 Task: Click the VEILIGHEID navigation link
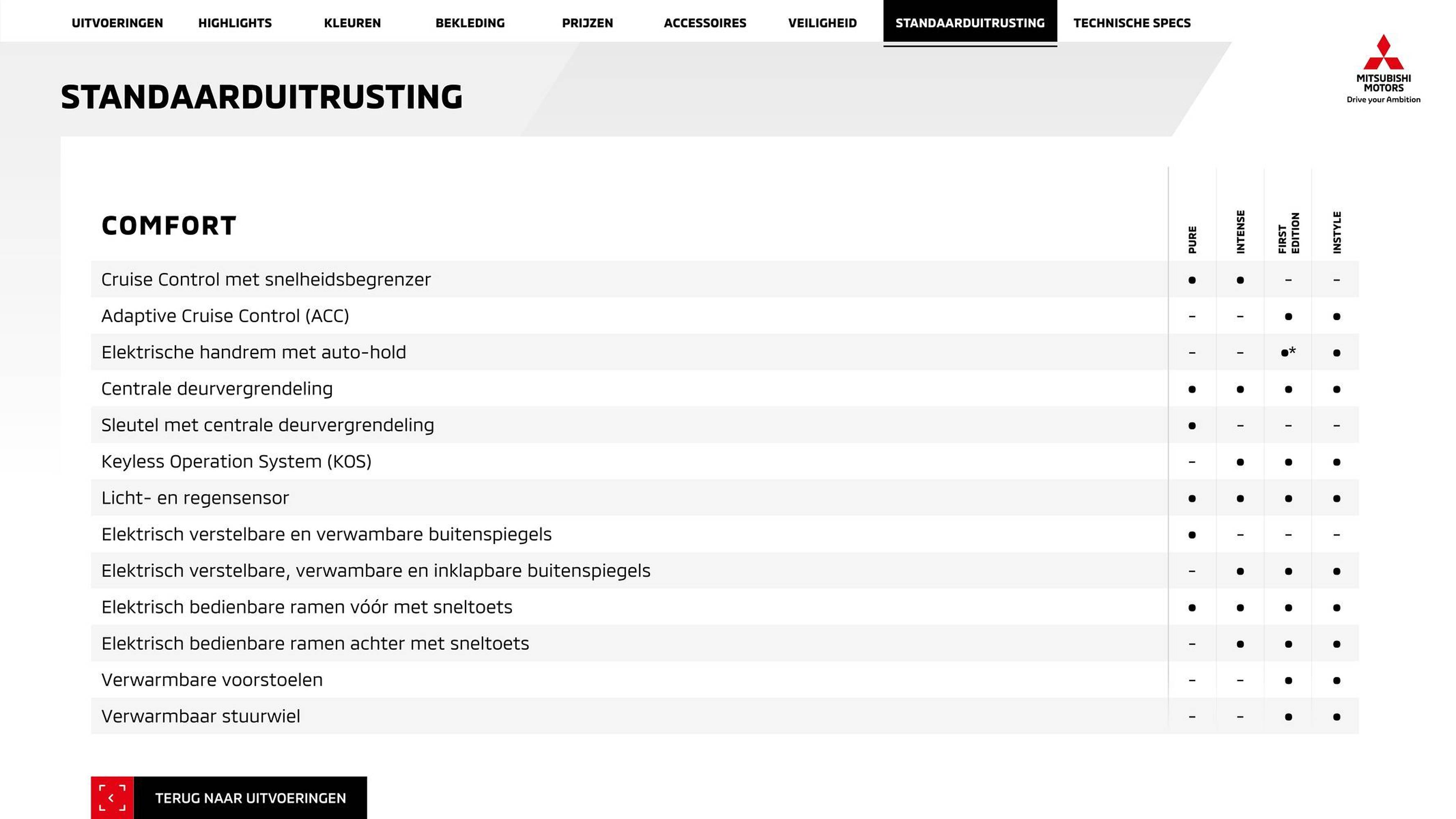tap(821, 22)
